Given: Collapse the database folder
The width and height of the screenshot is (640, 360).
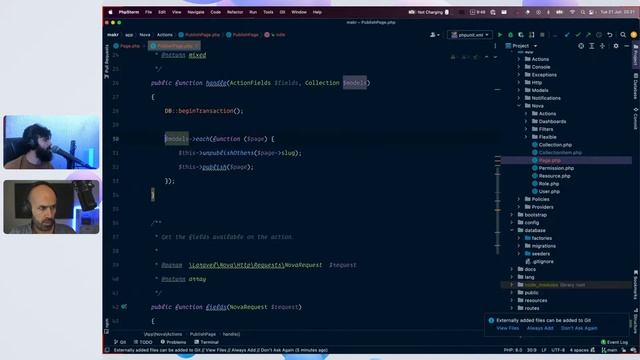Looking at the screenshot, I should click(x=512, y=230).
